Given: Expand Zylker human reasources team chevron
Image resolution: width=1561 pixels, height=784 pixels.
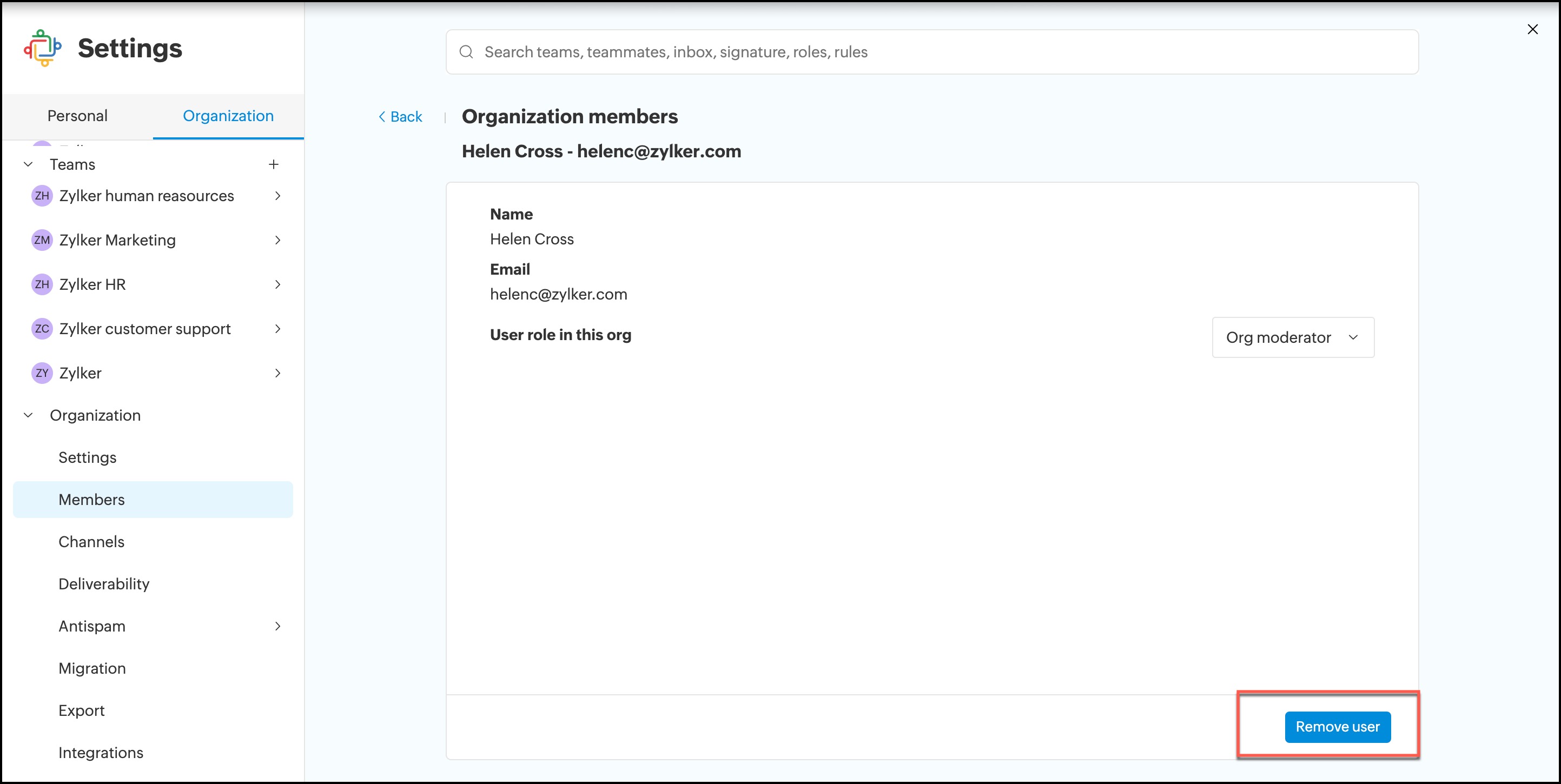Looking at the screenshot, I should point(277,196).
